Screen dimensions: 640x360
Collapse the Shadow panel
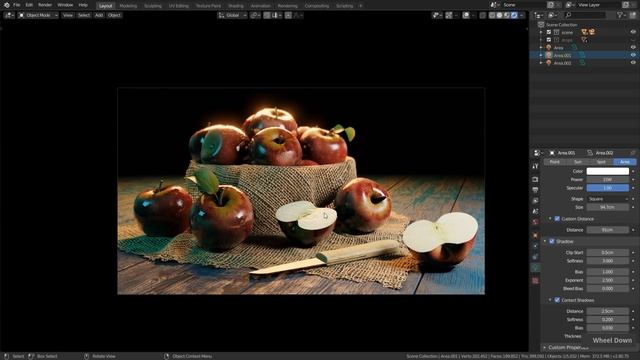(545, 241)
